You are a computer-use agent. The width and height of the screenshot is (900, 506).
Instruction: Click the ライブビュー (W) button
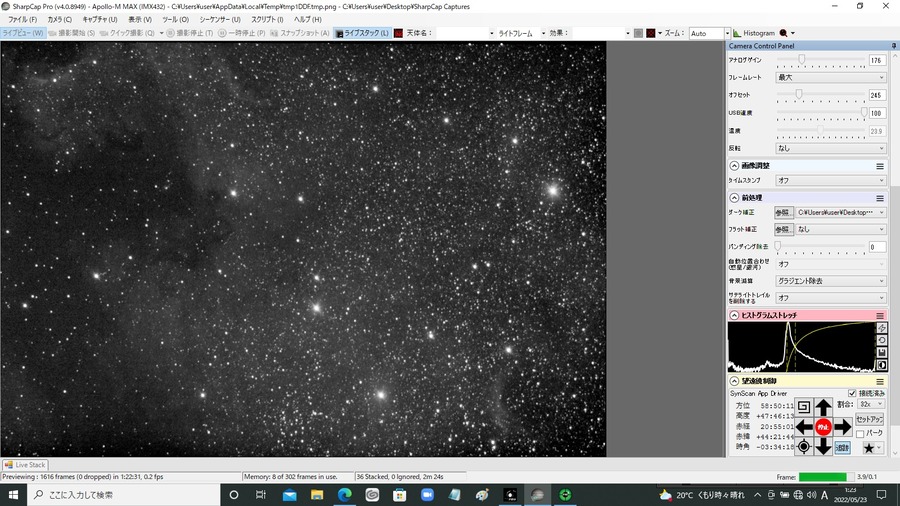tap(22, 33)
